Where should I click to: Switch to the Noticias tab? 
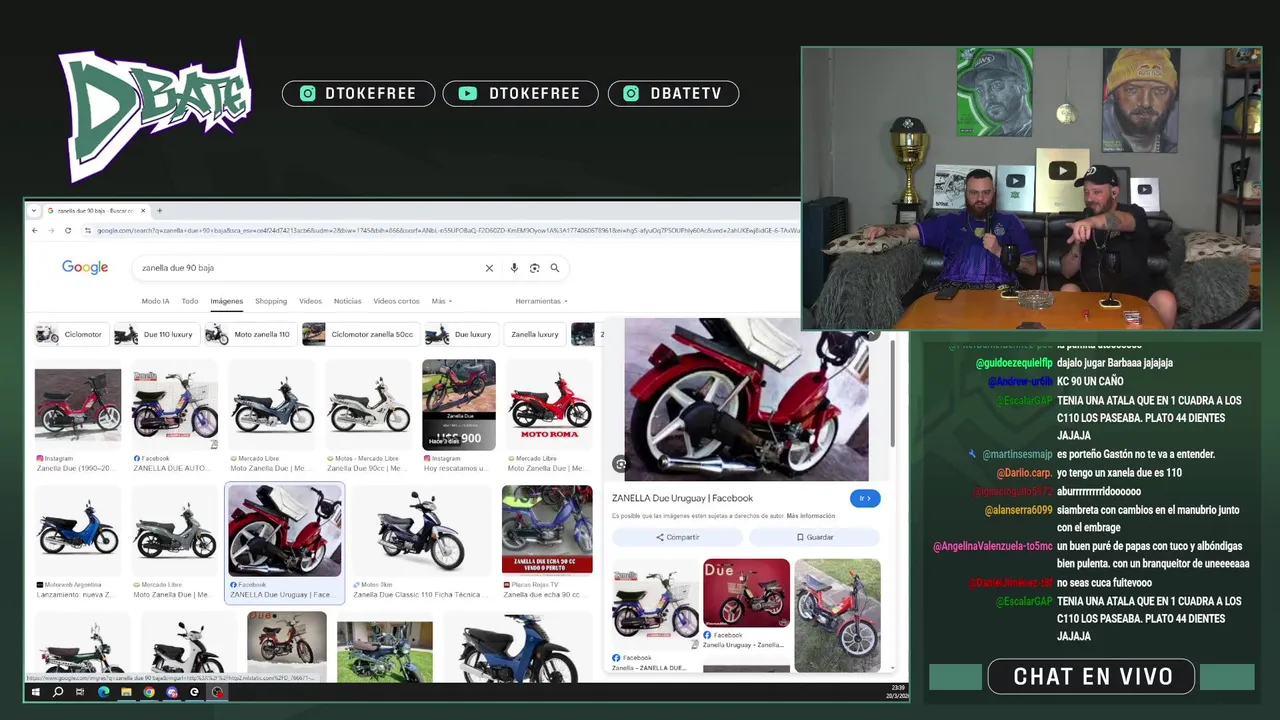click(x=347, y=301)
